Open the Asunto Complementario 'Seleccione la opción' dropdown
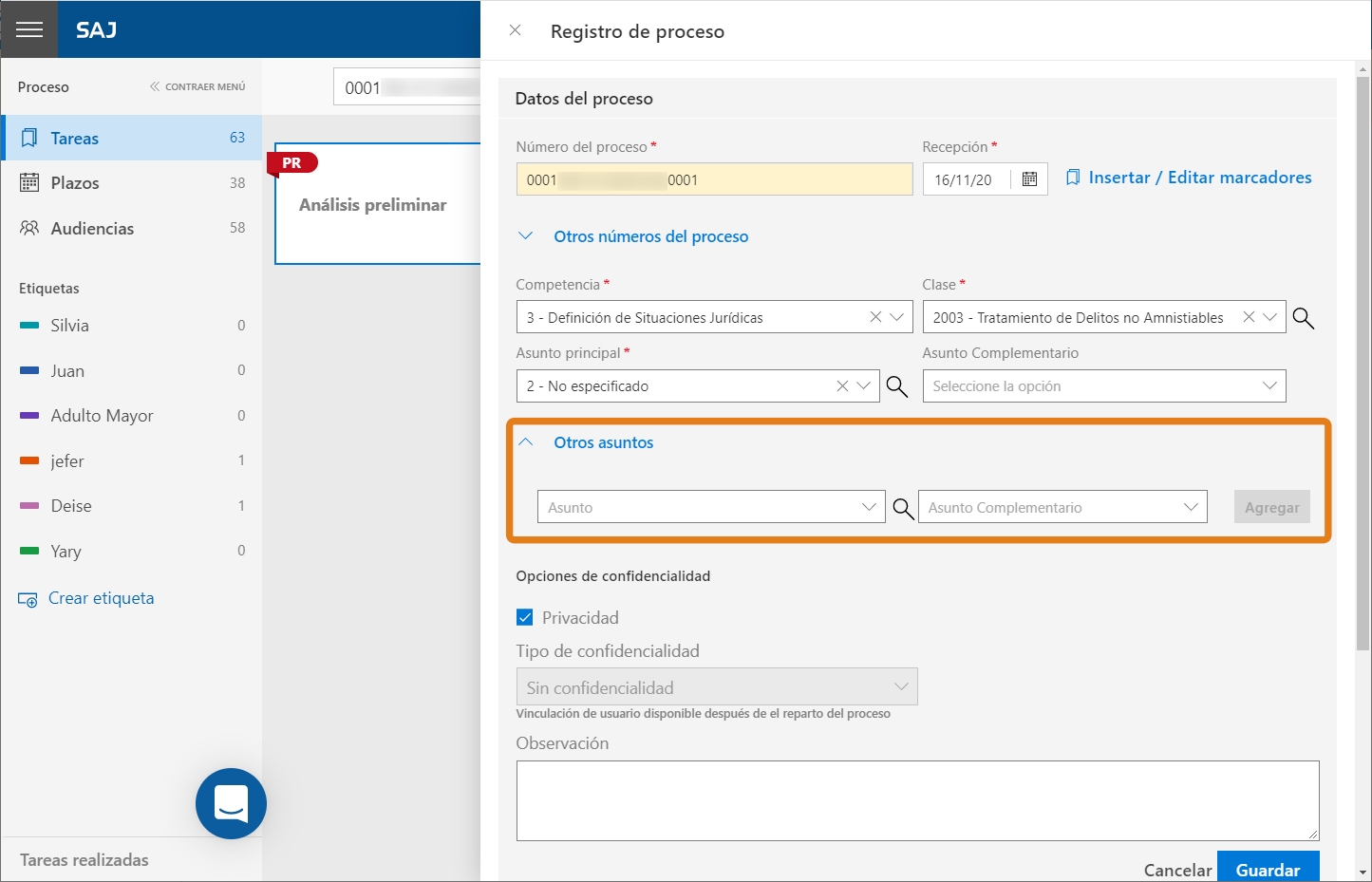The image size is (1372, 882). coord(1104,386)
